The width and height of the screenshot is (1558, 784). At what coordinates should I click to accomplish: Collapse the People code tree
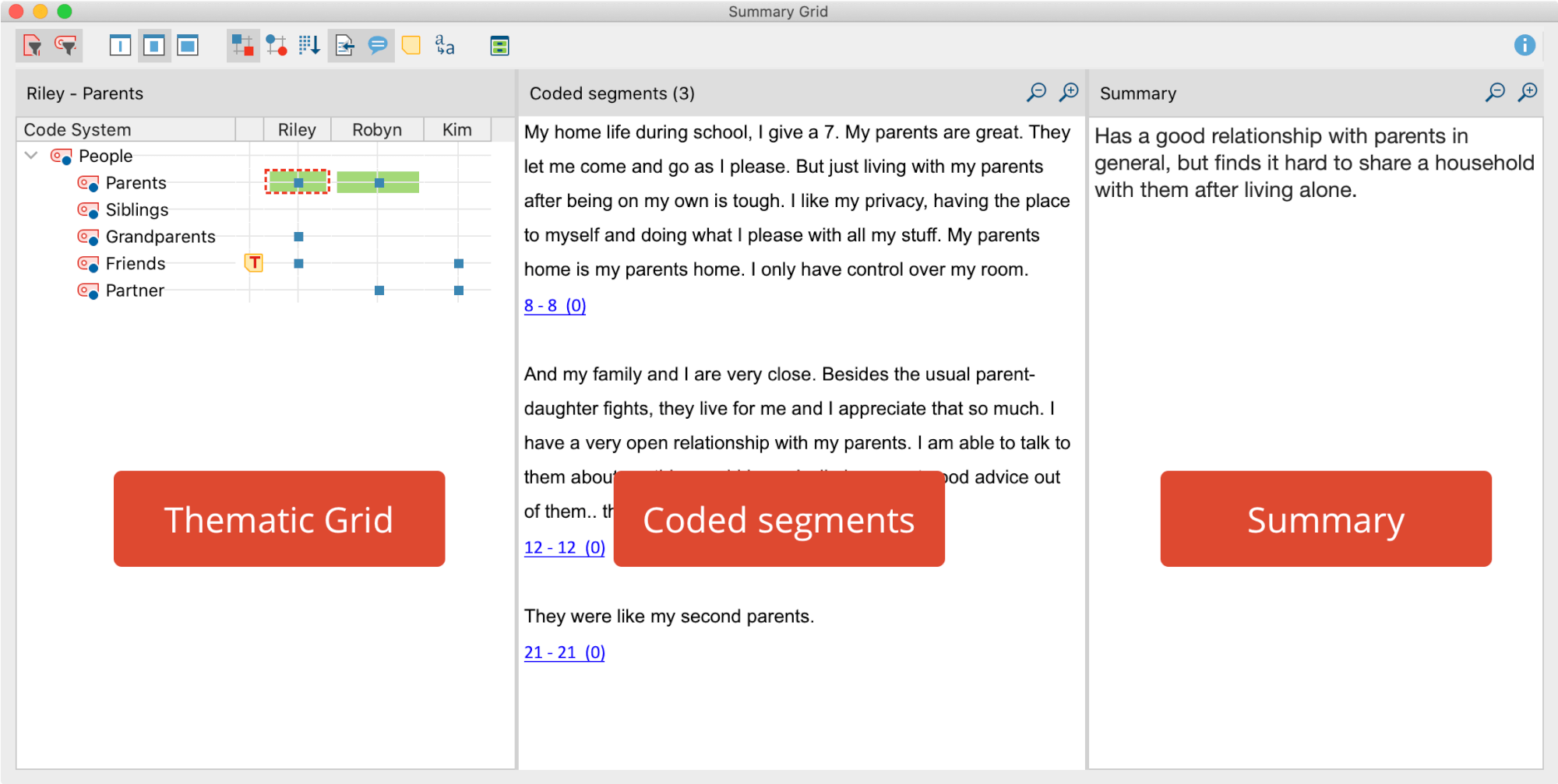31,156
